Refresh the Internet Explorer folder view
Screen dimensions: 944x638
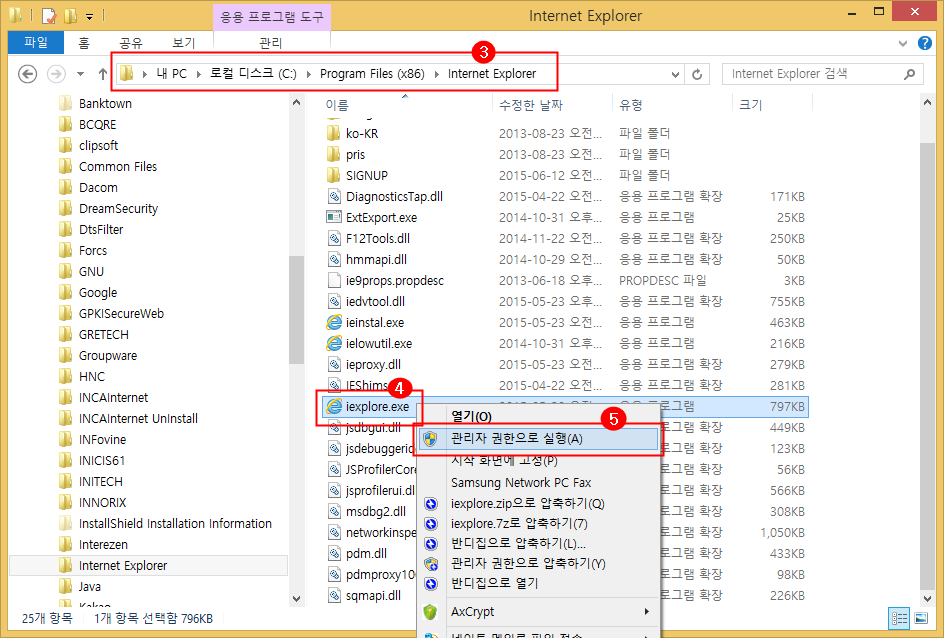point(697,74)
